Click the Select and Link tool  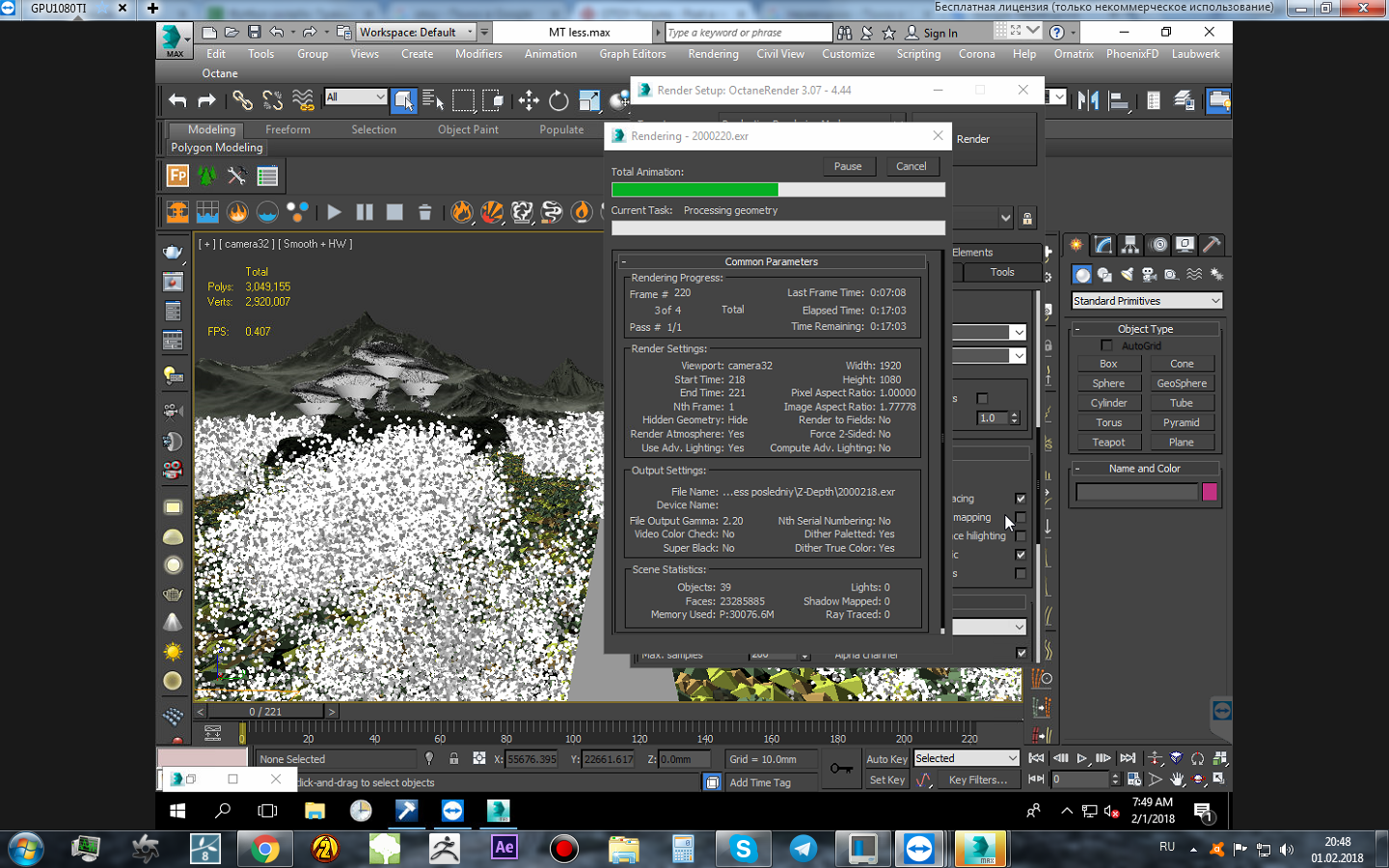[x=242, y=100]
